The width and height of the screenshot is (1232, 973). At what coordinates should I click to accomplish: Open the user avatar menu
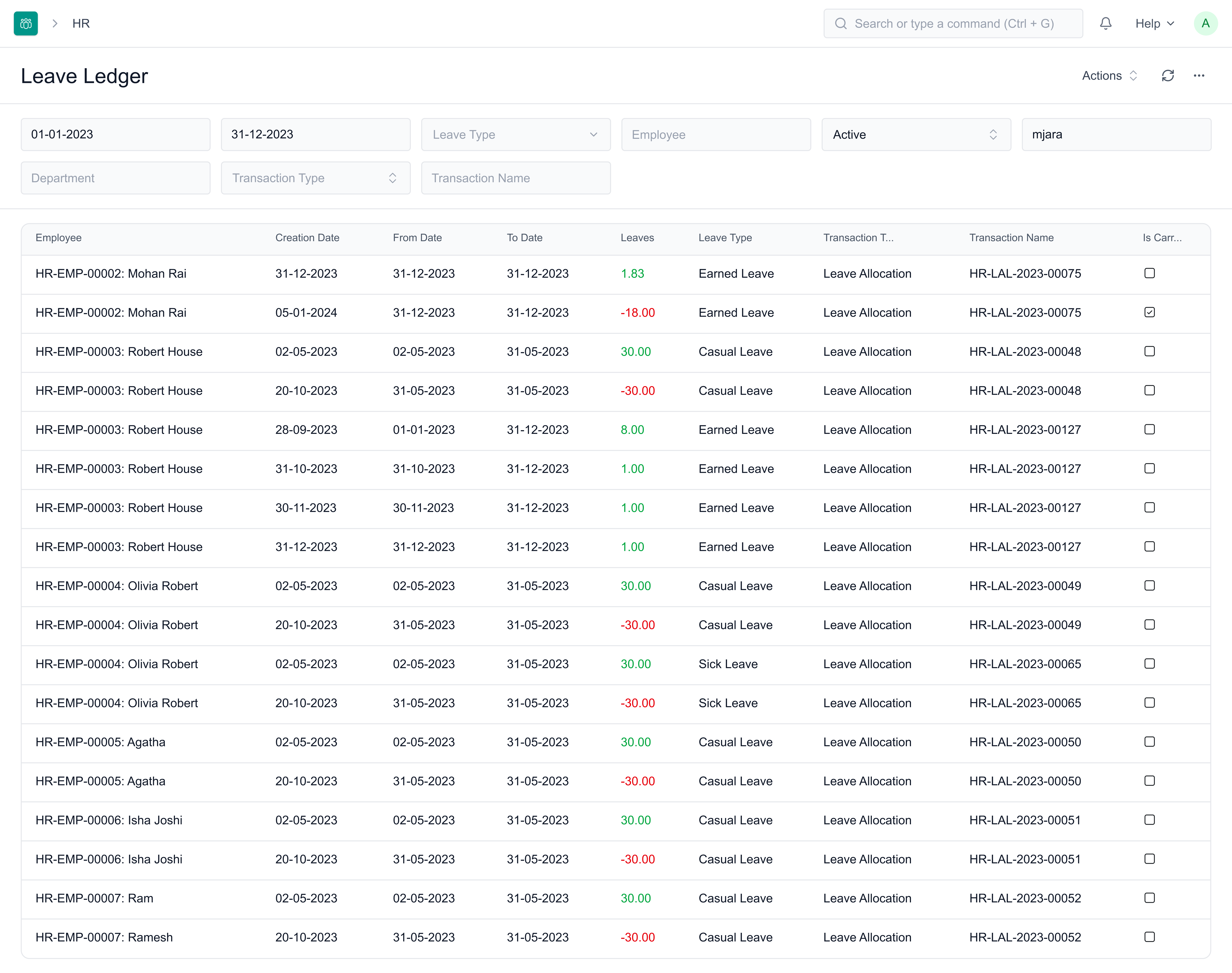tap(1206, 23)
